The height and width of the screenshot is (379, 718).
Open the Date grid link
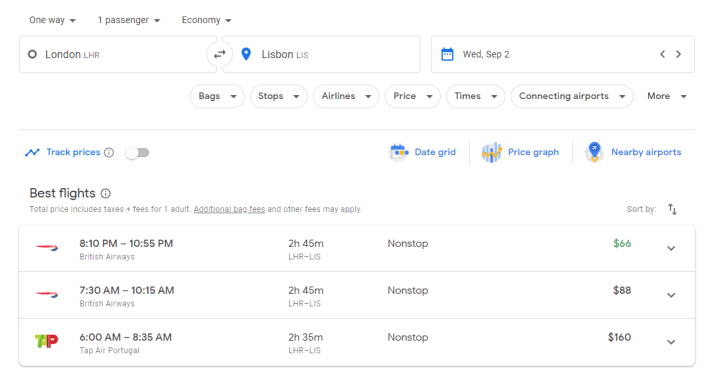(435, 152)
